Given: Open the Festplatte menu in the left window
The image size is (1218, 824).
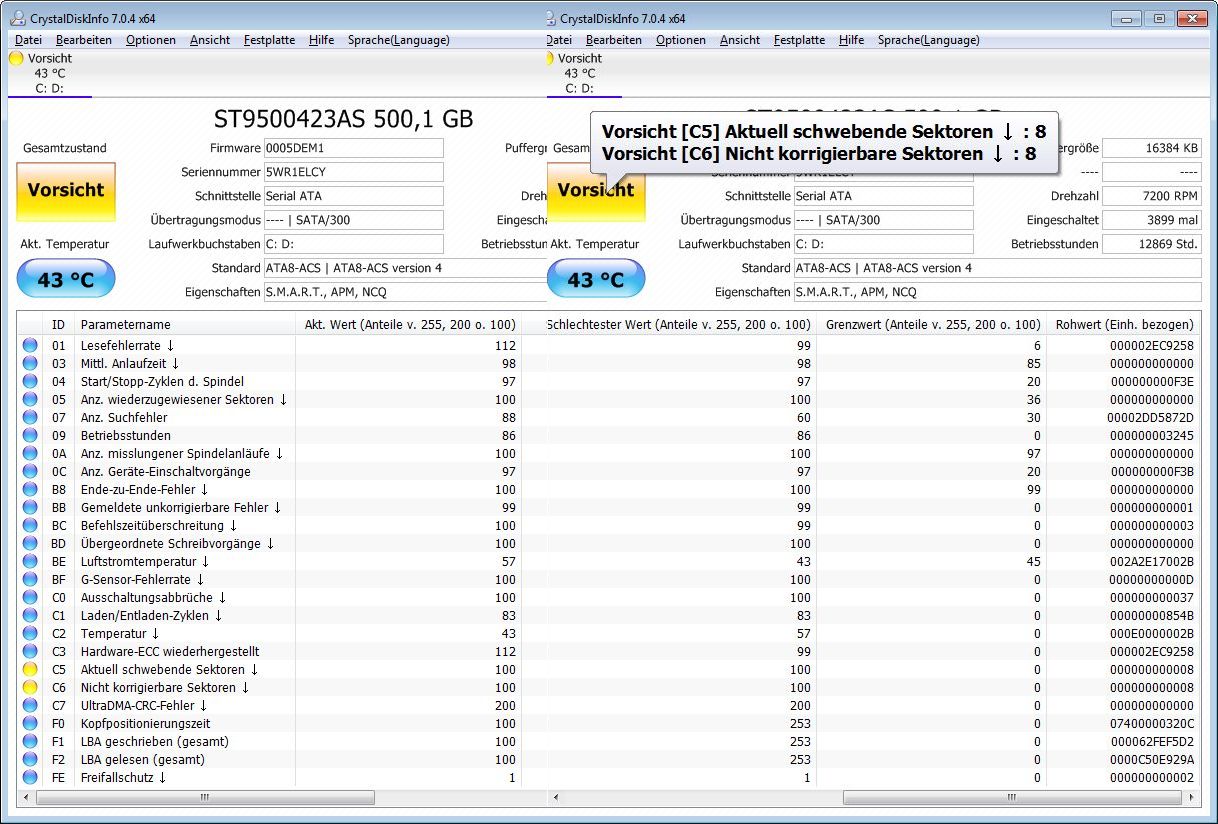Looking at the screenshot, I should point(270,40).
